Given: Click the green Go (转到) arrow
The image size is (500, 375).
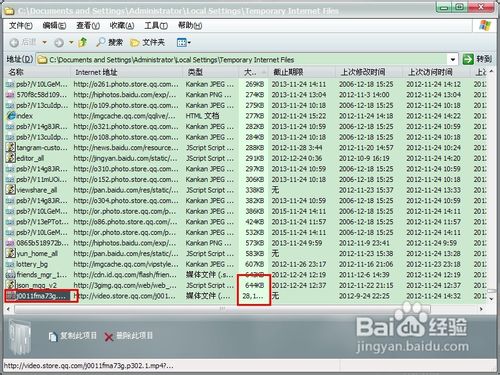Looking at the screenshot, I should coord(468,59).
